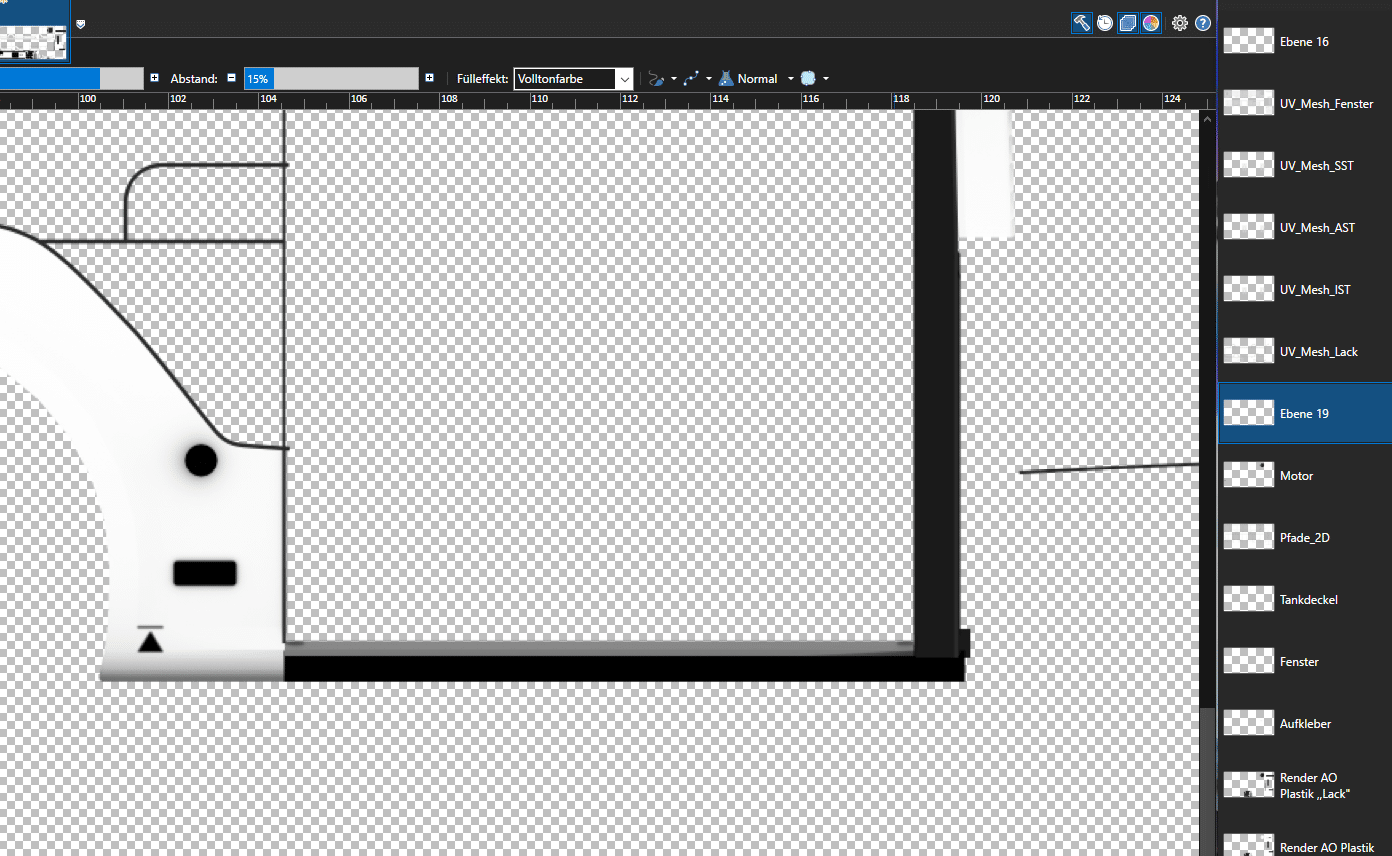The width and height of the screenshot is (1392, 856).
Task: Toggle the Layers window icon
Action: click(1128, 23)
